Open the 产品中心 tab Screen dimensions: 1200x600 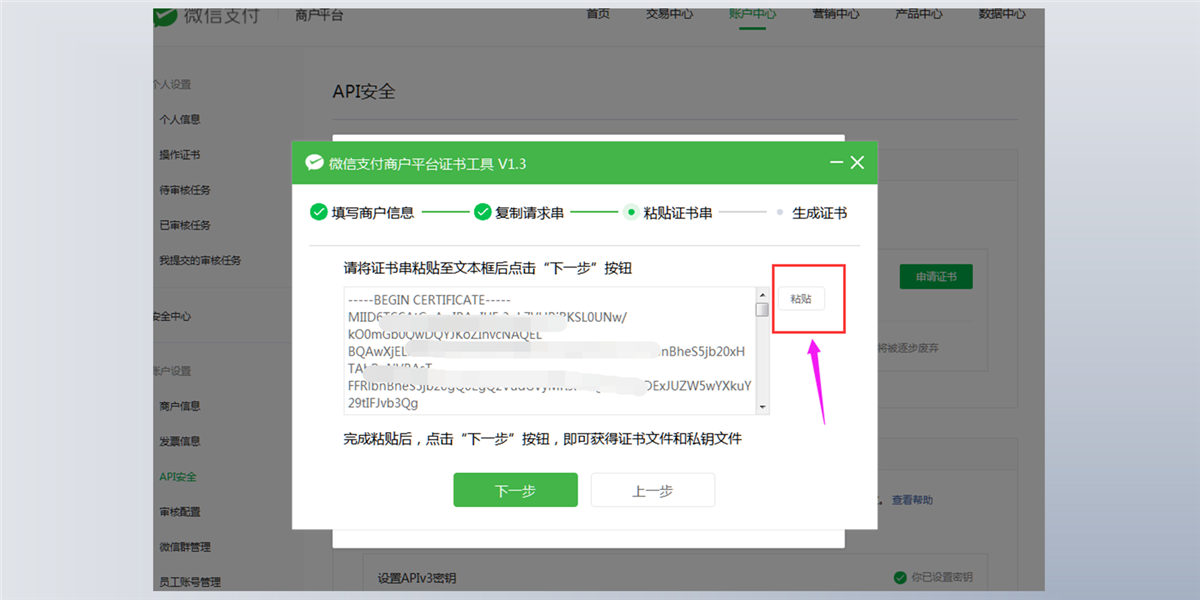(x=918, y=14)
